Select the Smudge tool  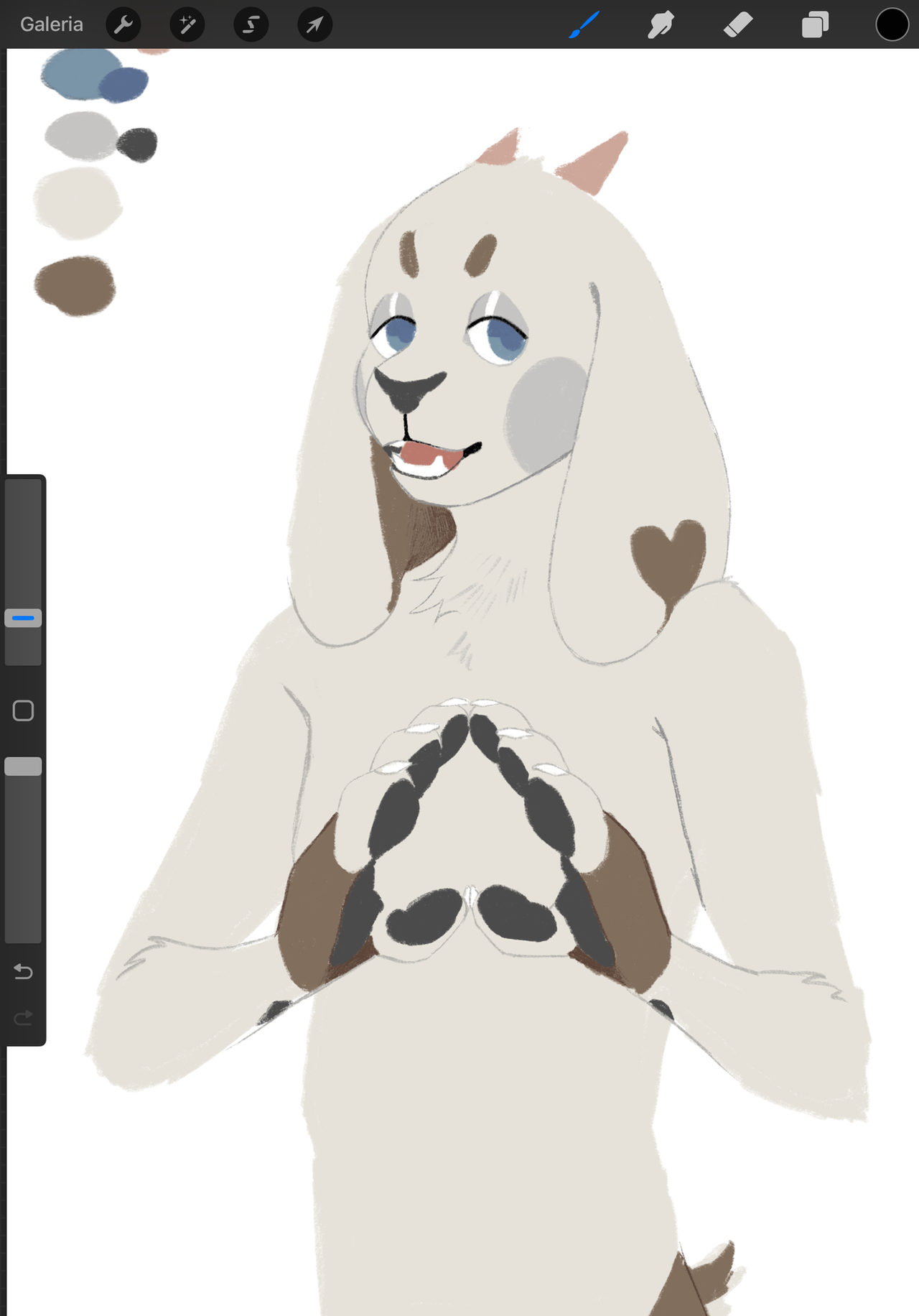[661, 25]
